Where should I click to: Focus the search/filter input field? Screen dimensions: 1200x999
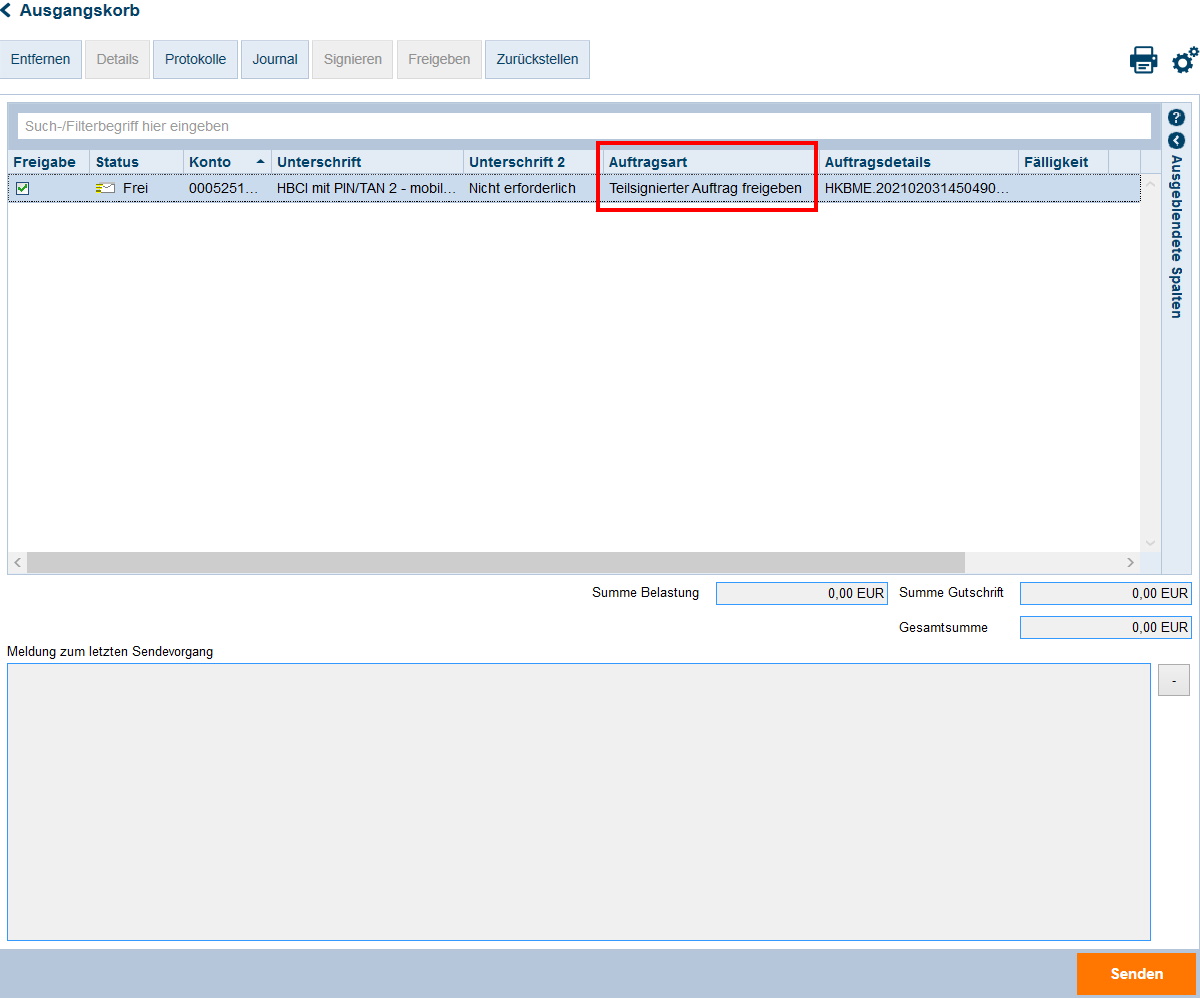[x=584, y=126]
